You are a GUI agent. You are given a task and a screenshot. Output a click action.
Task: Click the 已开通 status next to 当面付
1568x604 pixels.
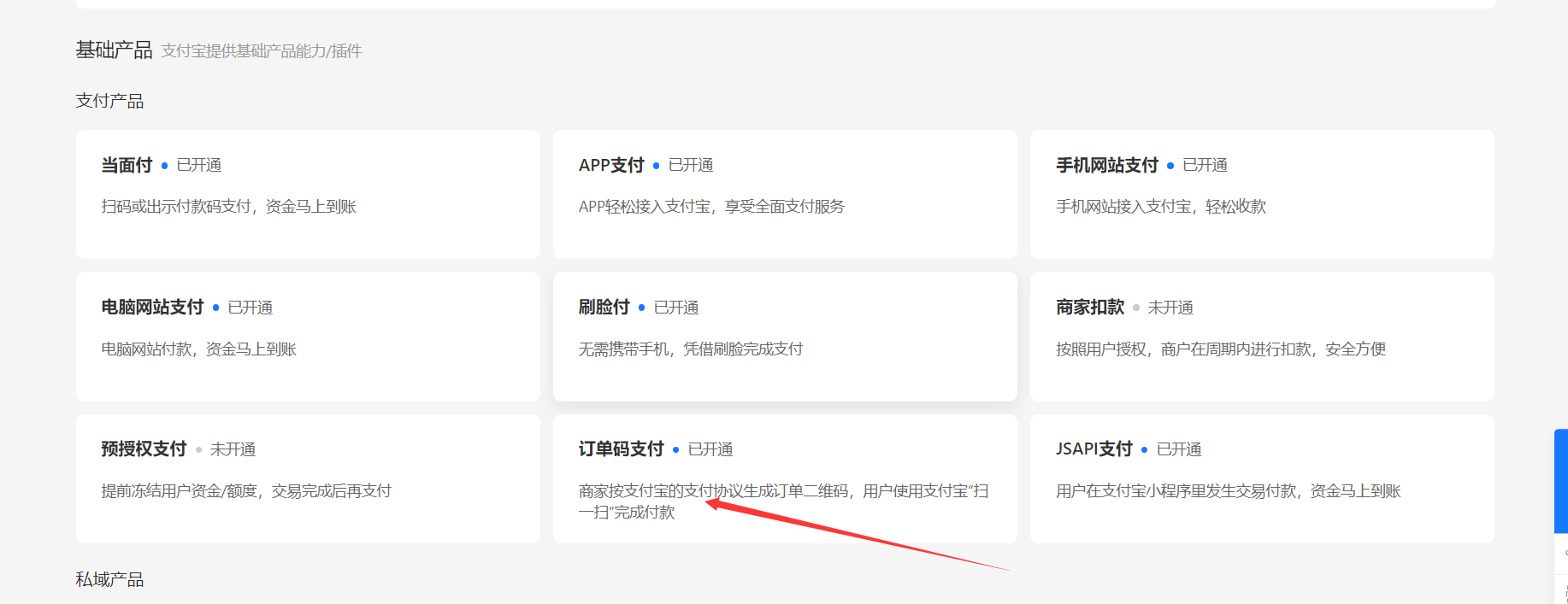pyautogui.click(x=199, y=165)
